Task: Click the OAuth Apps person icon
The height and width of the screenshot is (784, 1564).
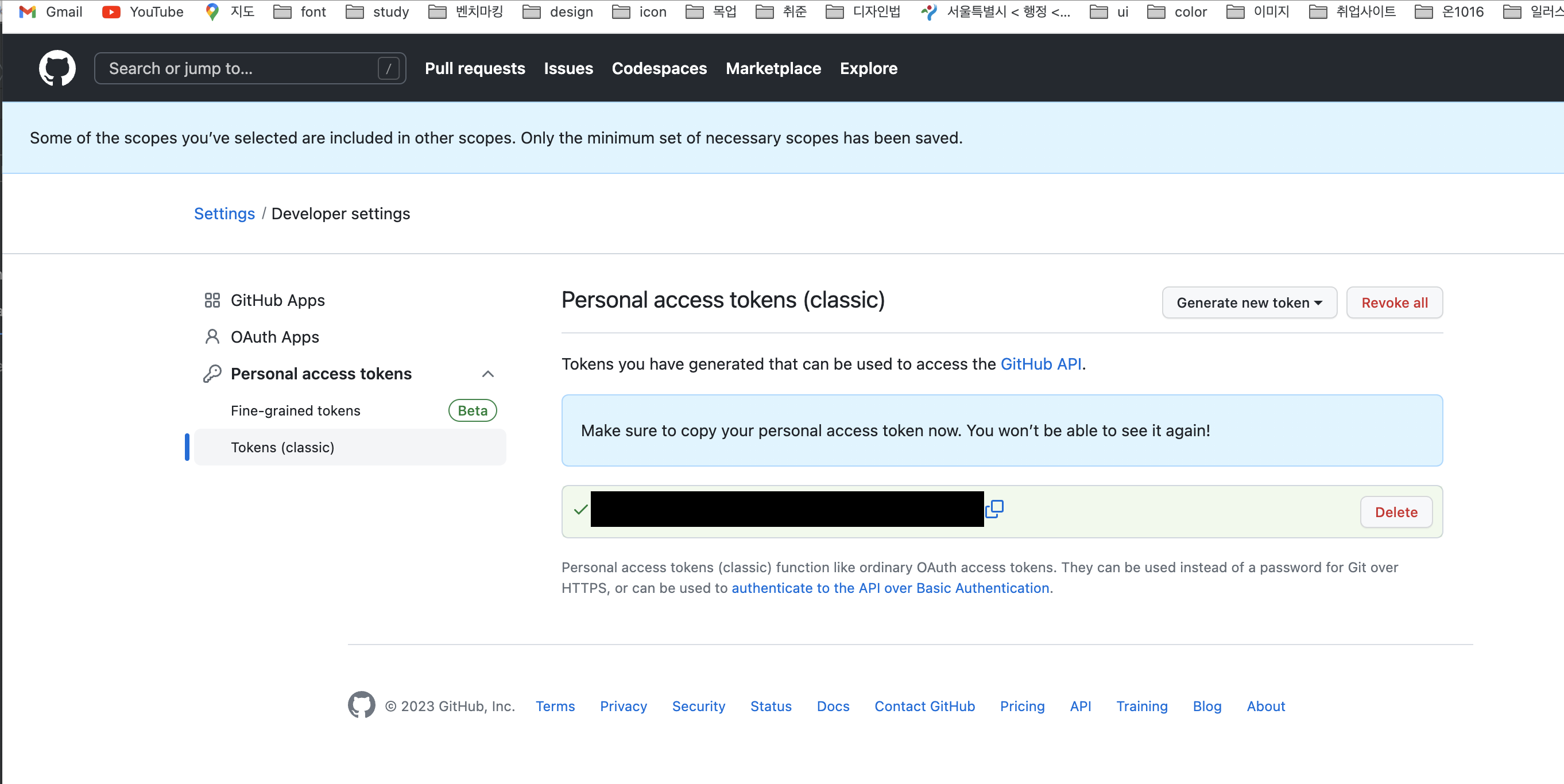Action: point(212,337)
